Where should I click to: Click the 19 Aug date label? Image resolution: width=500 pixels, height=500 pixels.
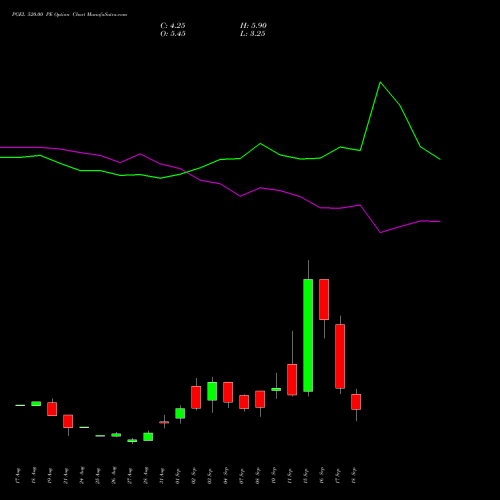[50, 476]
